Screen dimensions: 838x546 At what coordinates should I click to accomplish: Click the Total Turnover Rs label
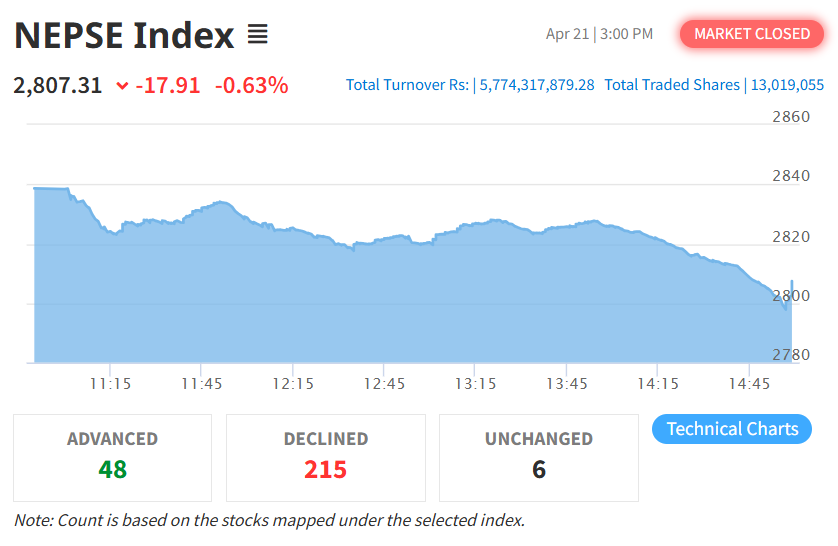(x=407, y=85)
